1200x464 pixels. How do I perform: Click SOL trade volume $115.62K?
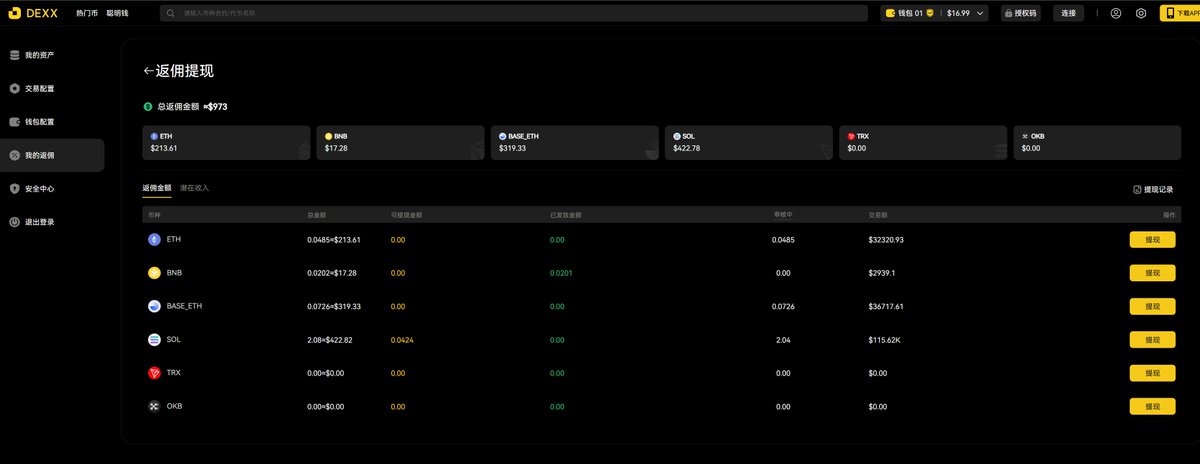click(884, 340)
